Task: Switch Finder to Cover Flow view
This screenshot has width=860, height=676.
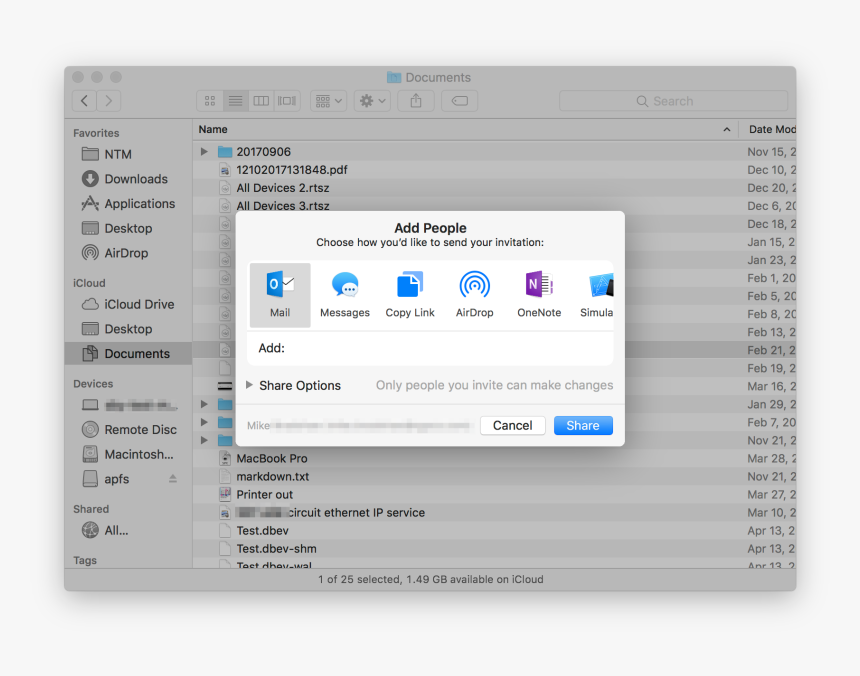Action: (x=287, y=101)
